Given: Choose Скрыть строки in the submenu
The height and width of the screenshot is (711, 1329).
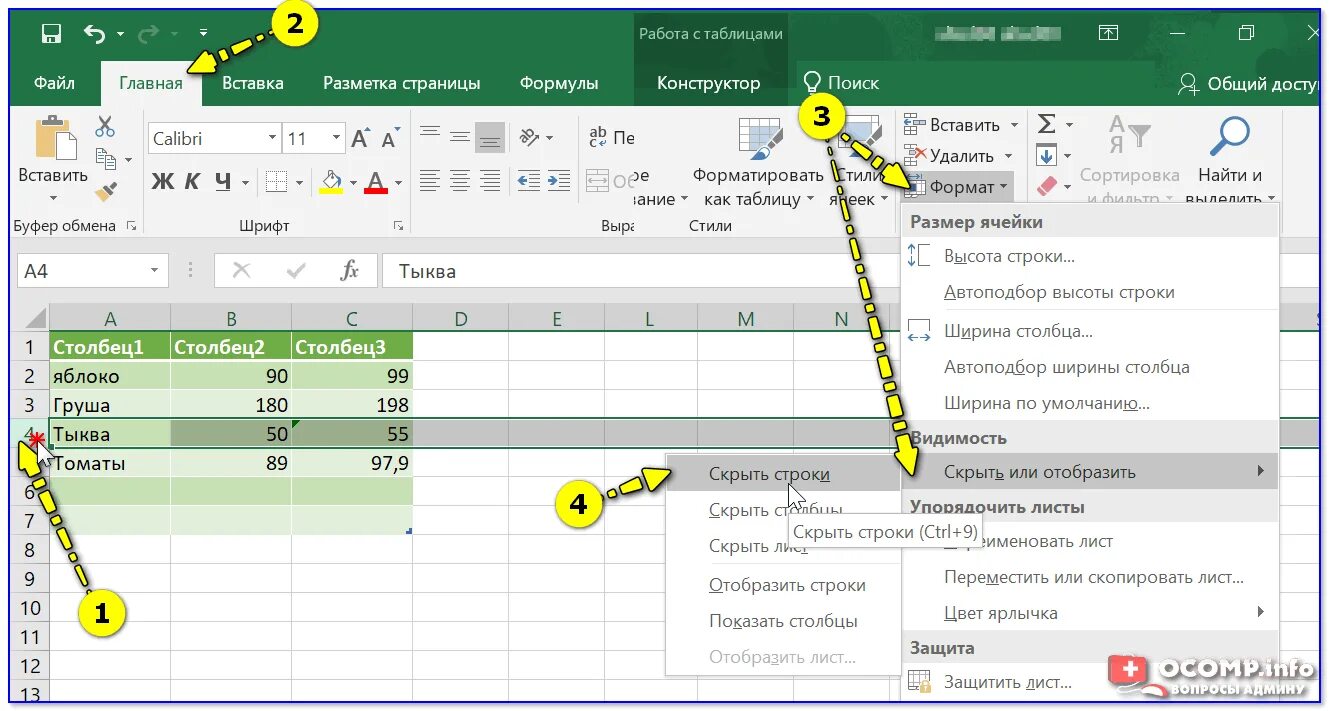Looking at the screenshot, I should pos(783,474).
